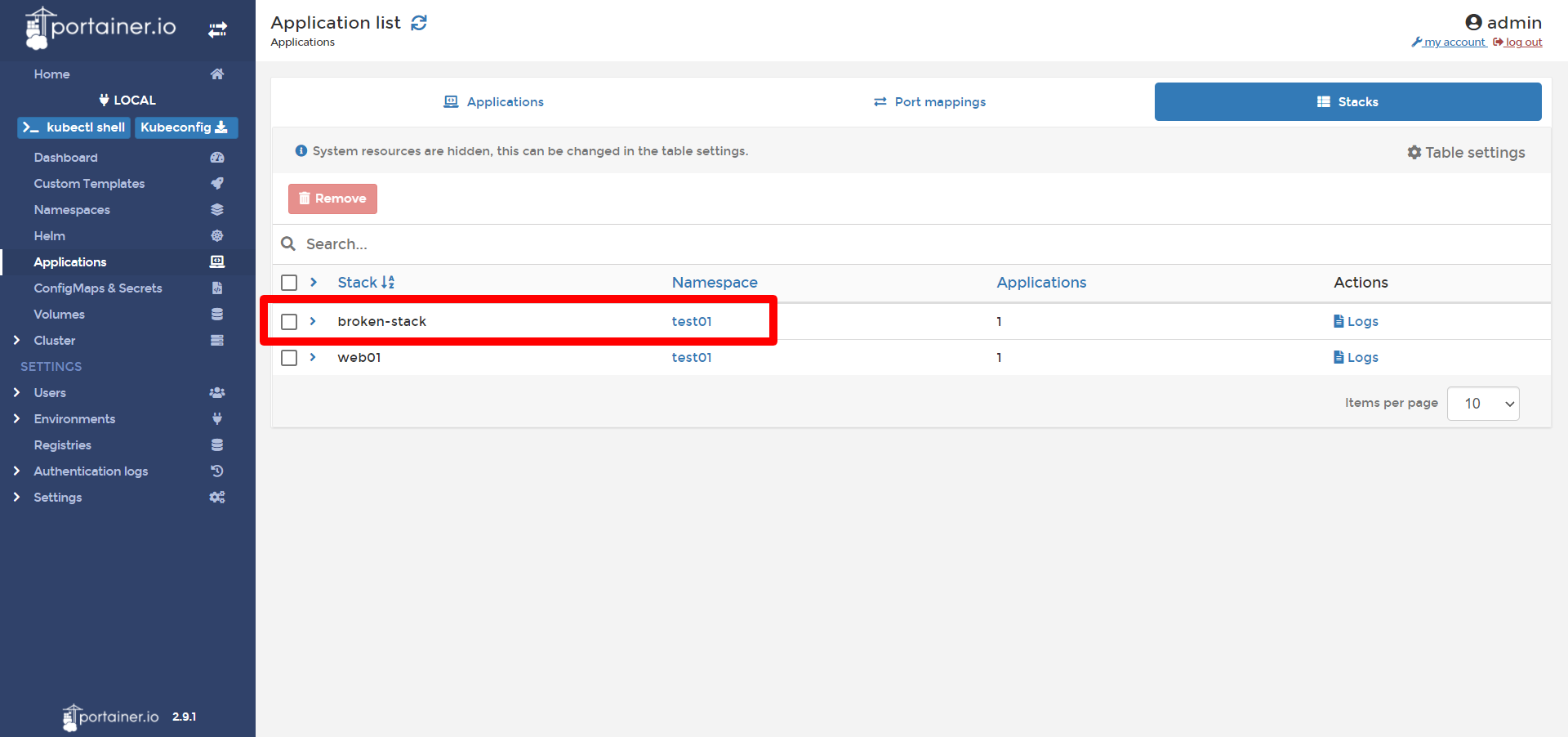Image resolution: width=1568 pixels, height=737 pixels.
Task: Click the Applications laptop icon in sidebar
Action: pos(217,261)
